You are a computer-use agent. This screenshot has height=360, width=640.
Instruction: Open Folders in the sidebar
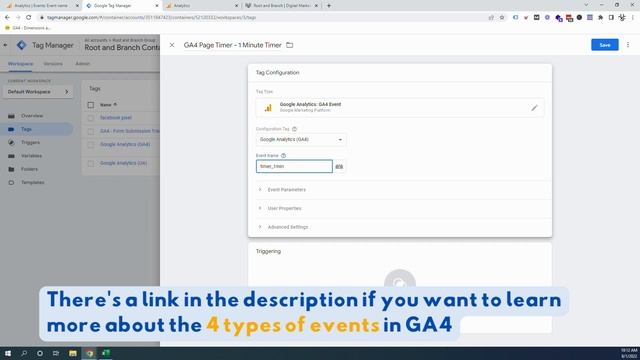point(29,169)
